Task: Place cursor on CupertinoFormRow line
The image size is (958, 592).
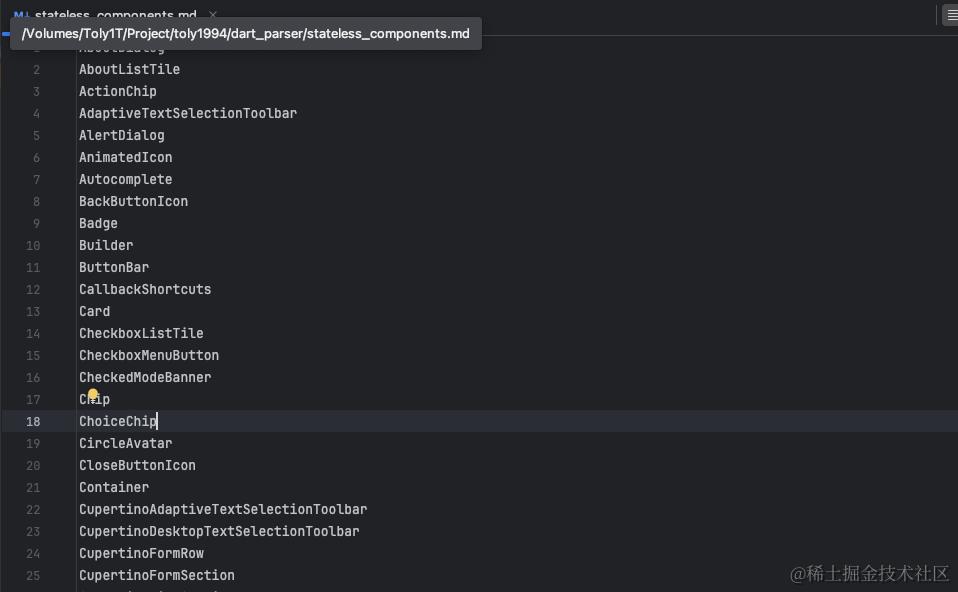Action: coord(141,554)
